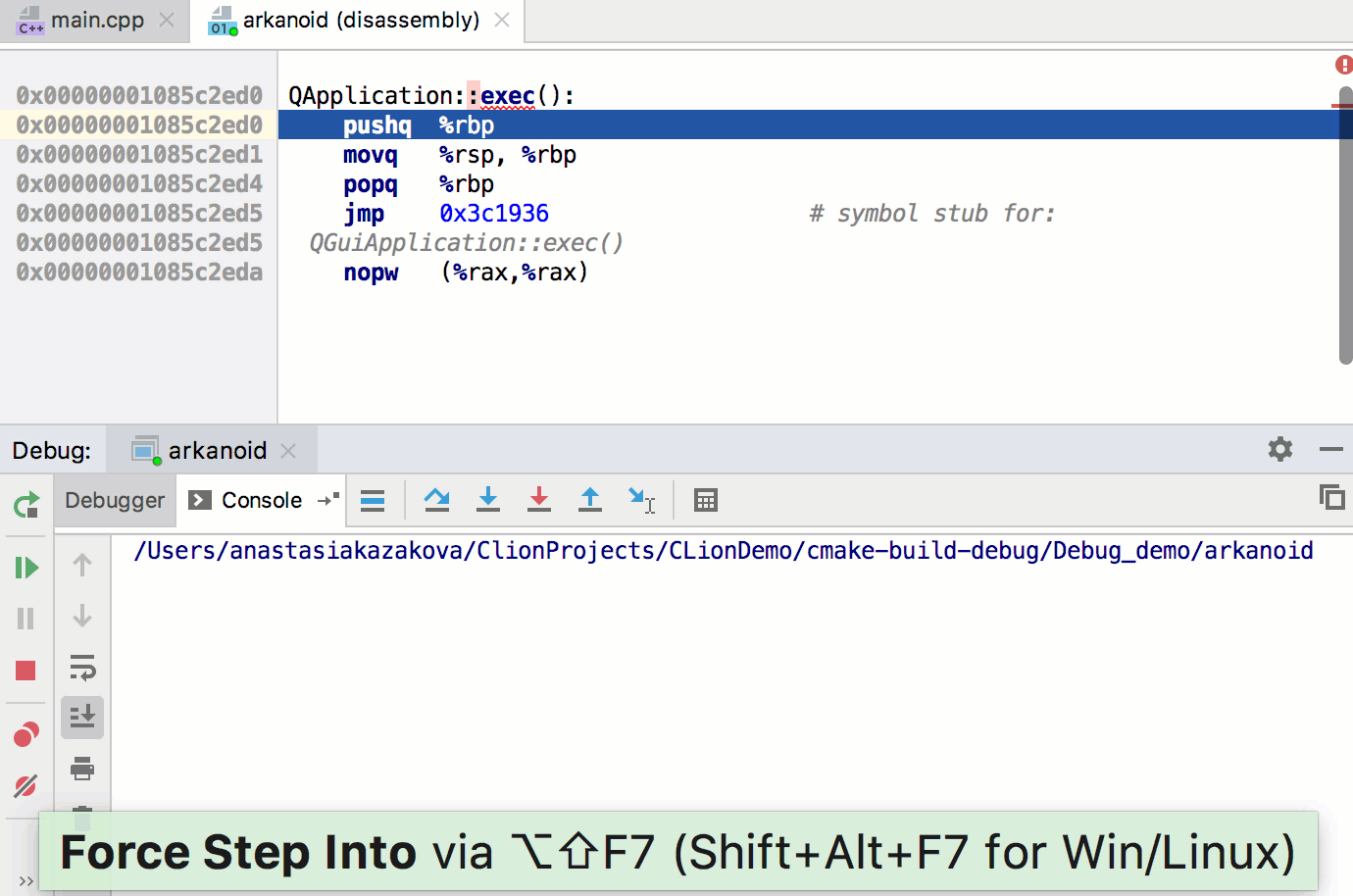Switch to the main.cpp editor tab
The image size is (1353, 896).
96,20
